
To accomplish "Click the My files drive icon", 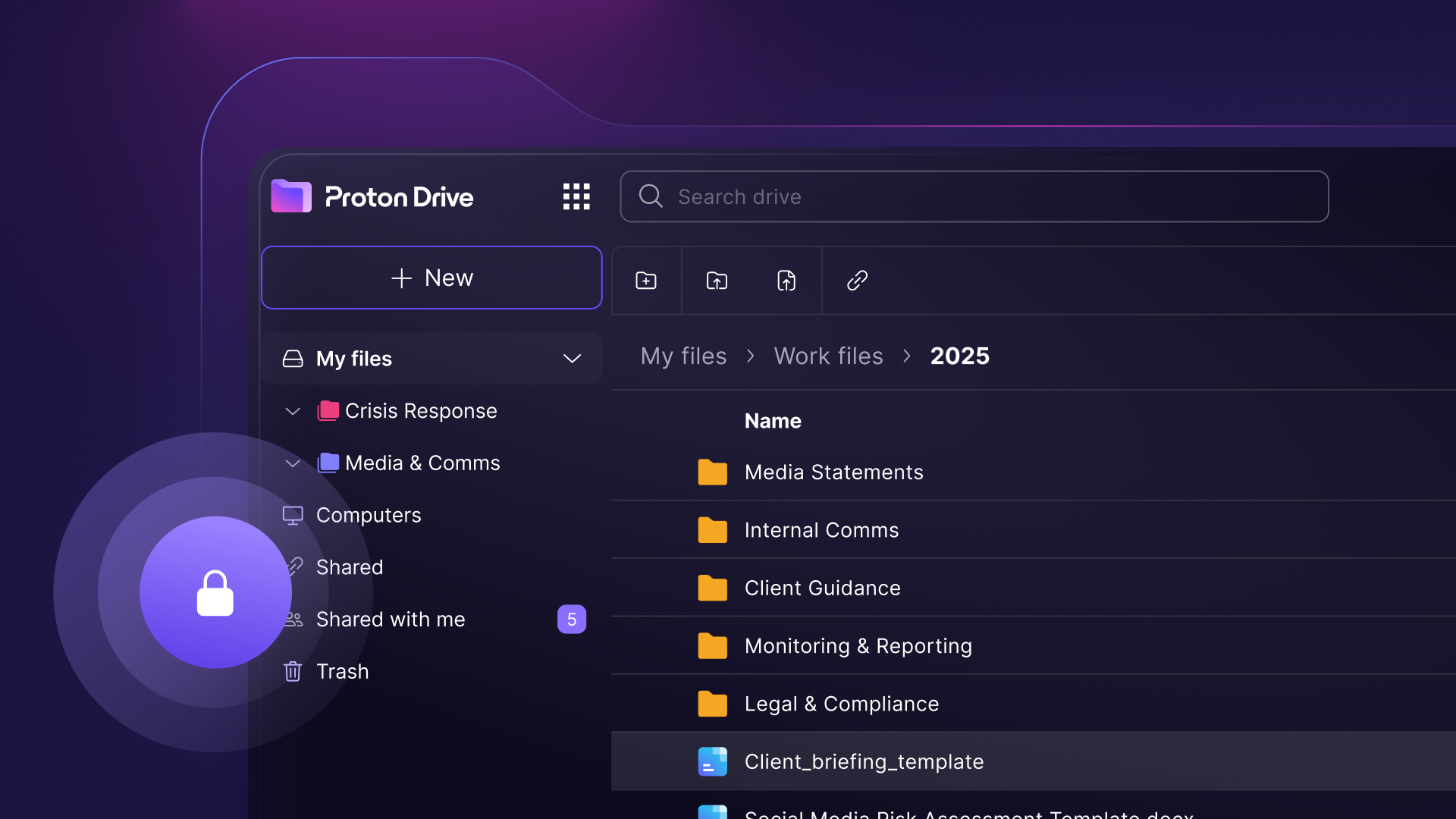I will point(293,359).
